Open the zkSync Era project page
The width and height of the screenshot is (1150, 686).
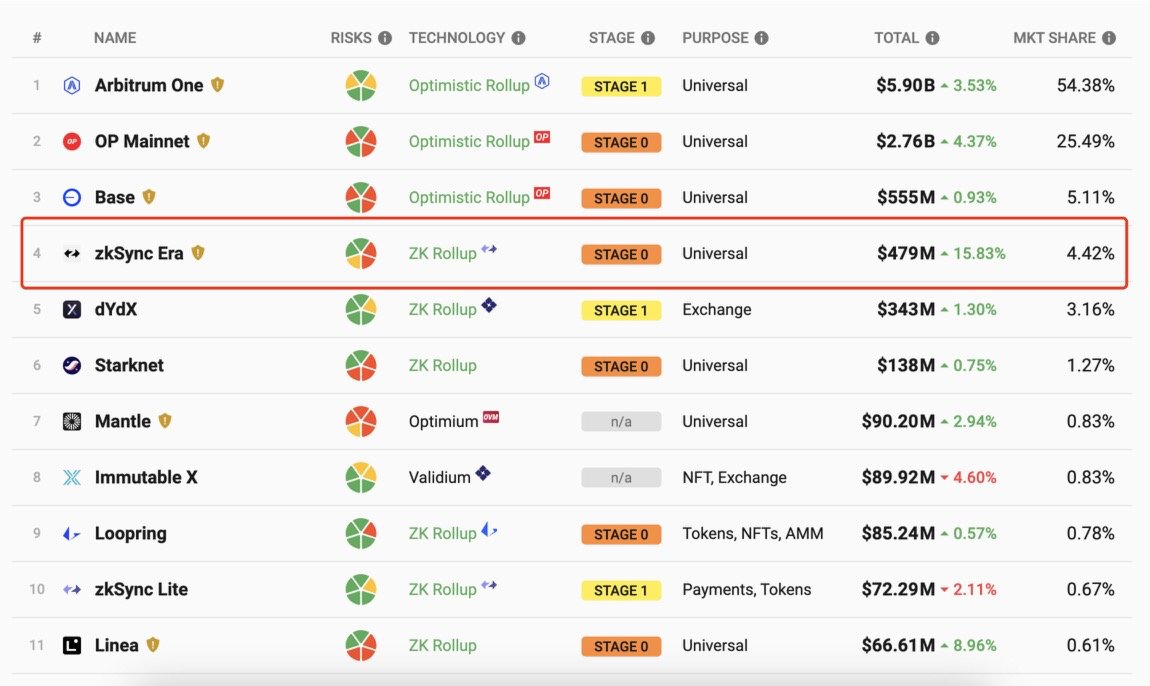click(x=139, y=254)
